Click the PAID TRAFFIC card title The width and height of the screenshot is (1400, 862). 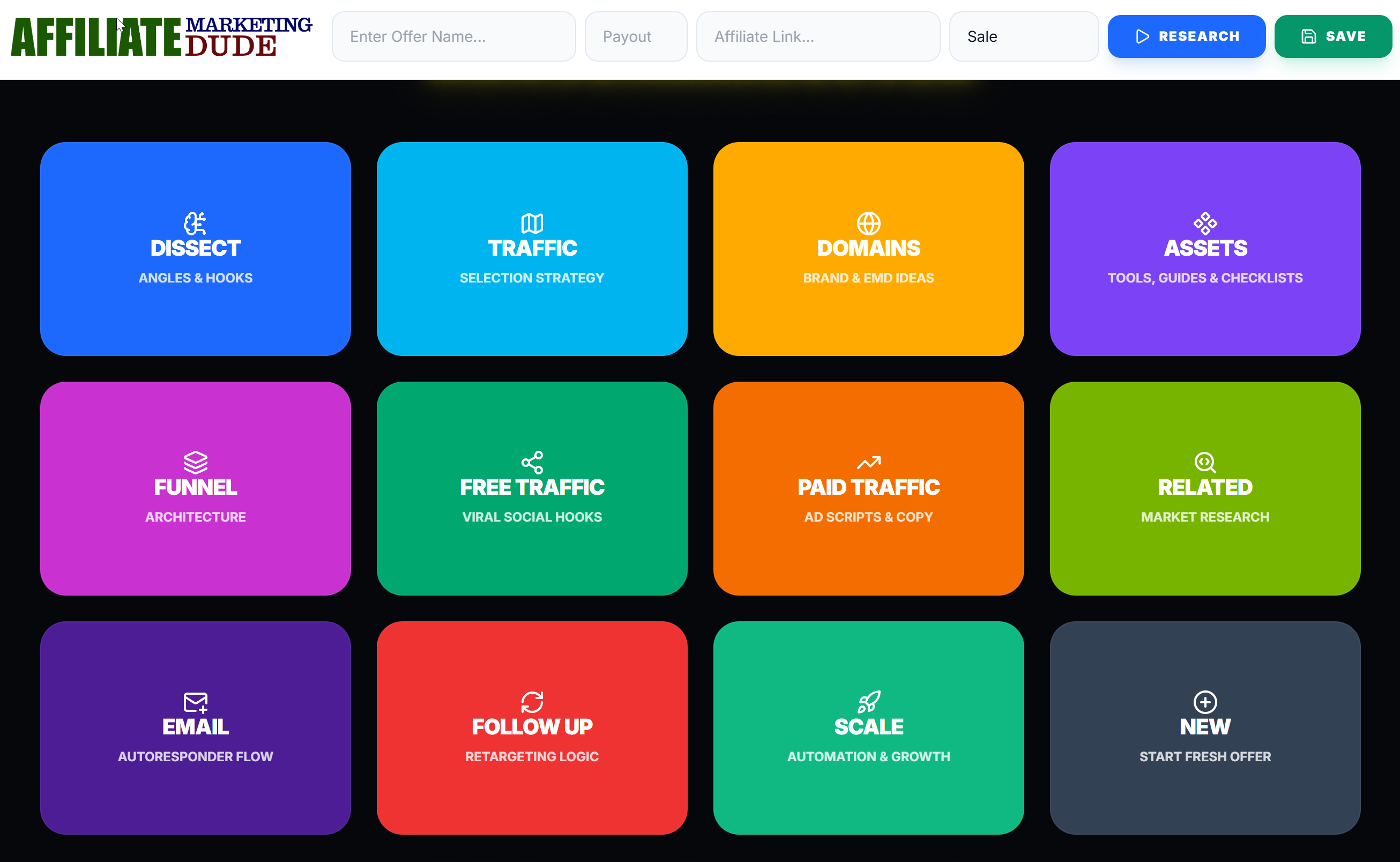point(868,487)
